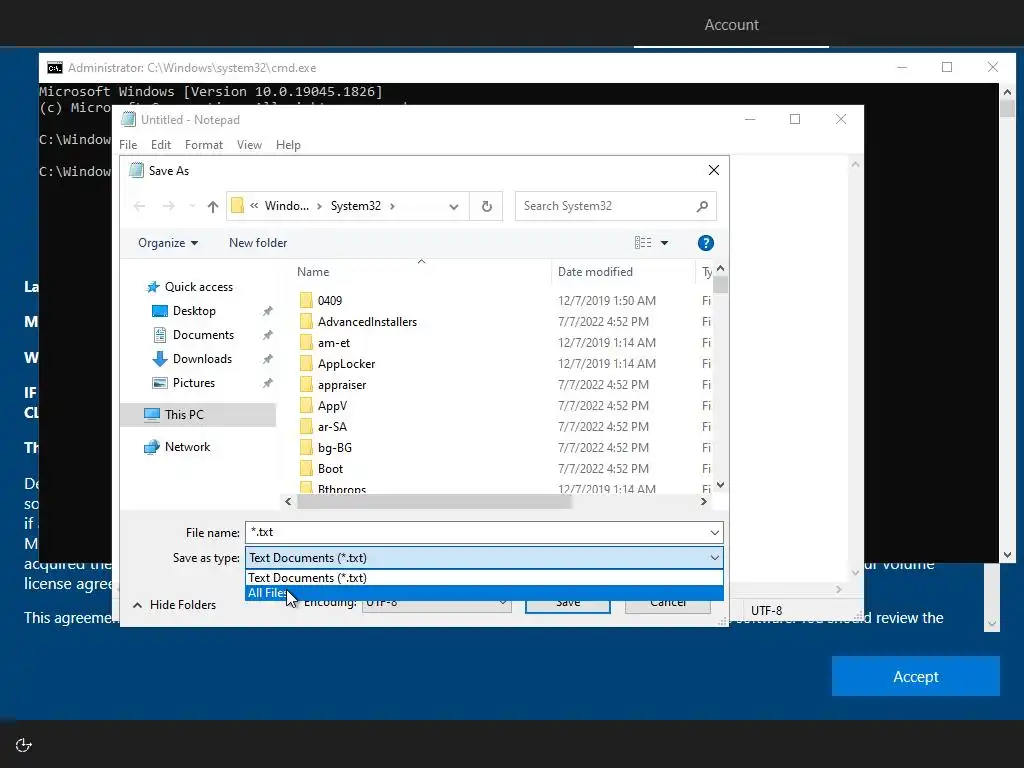Select the AppLocker folder
Image resolution: width=1024 pixels, height=768 pixels.
(x=346, y=364)
